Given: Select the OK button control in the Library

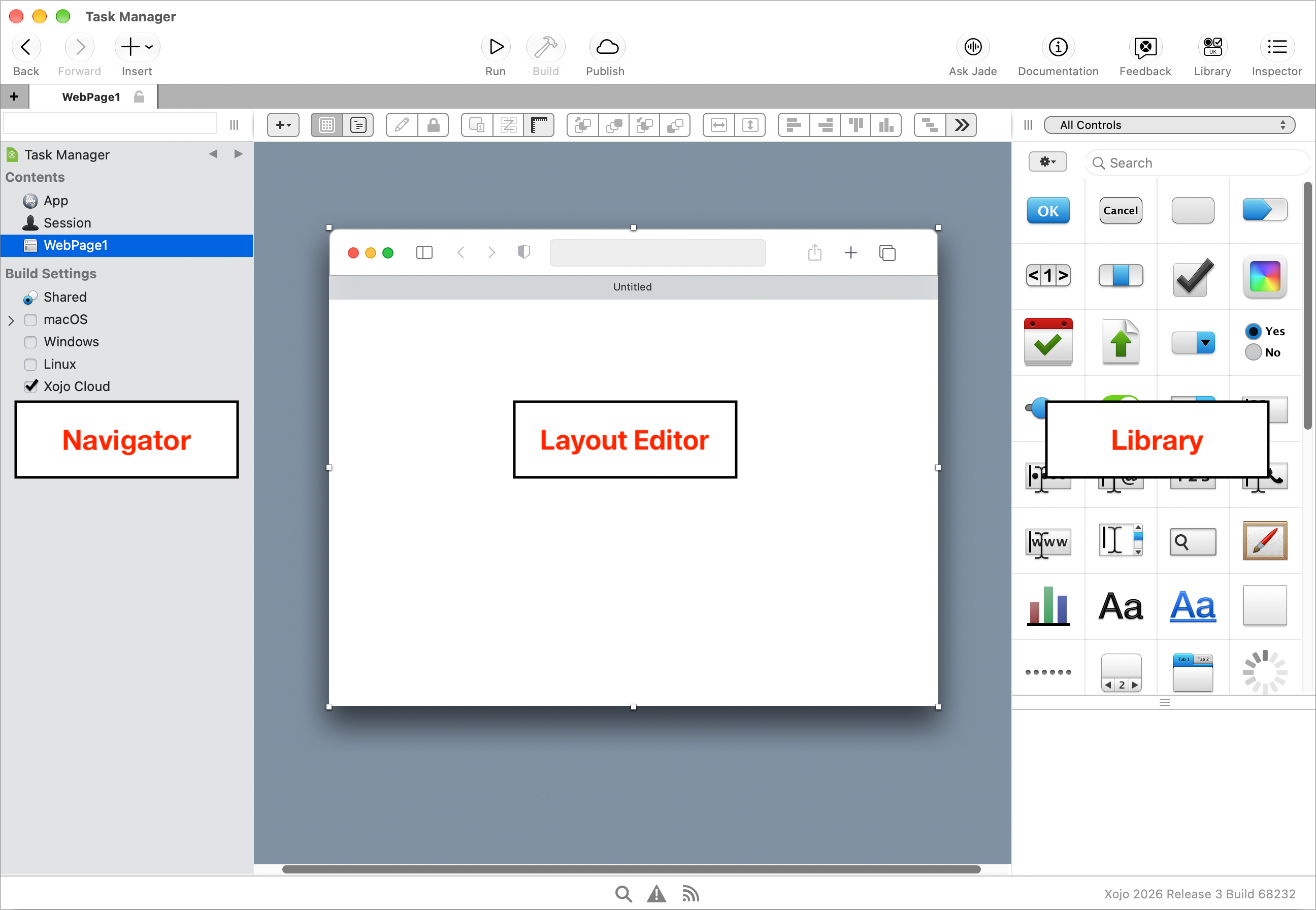Looking at the screenshot, I should [1047, 211].
